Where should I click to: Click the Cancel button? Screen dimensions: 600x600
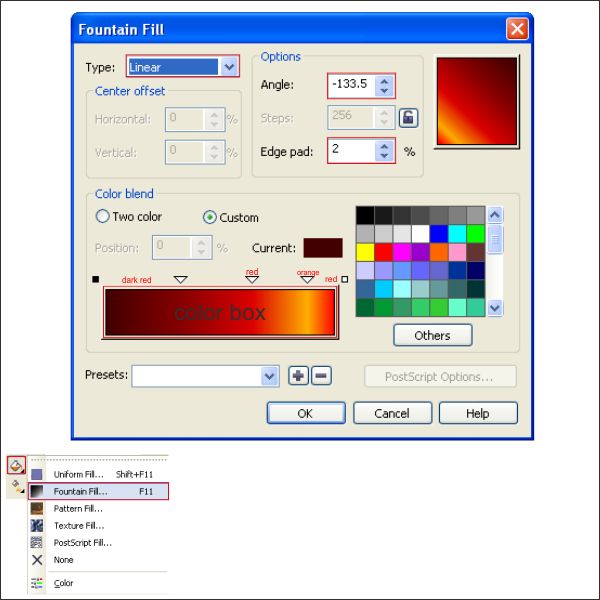[x=392, y=413]
